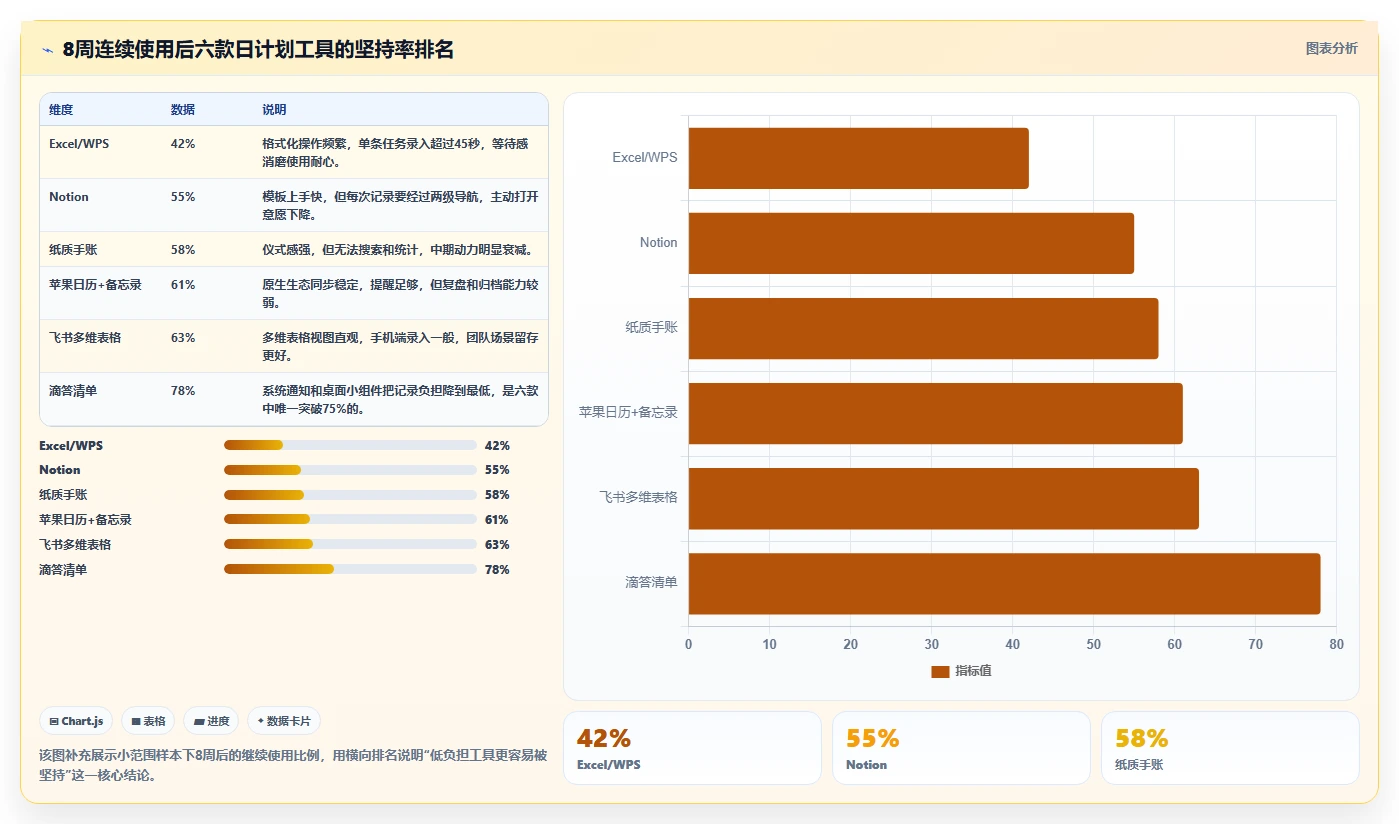Click the 指标值 legend text
The height and width of the screenshot is (824, 1399).
973,671
